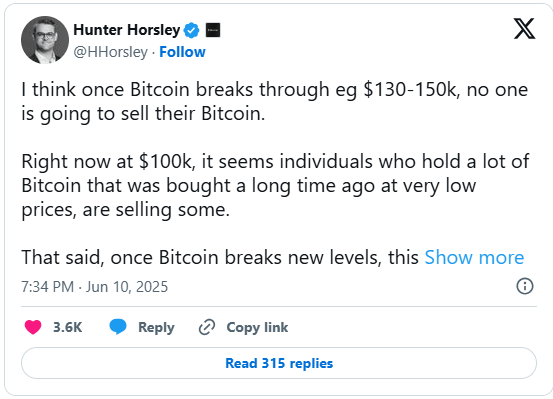Open the Hunter Horsley display name link
553x399 pixels.
tap(127, 30)
